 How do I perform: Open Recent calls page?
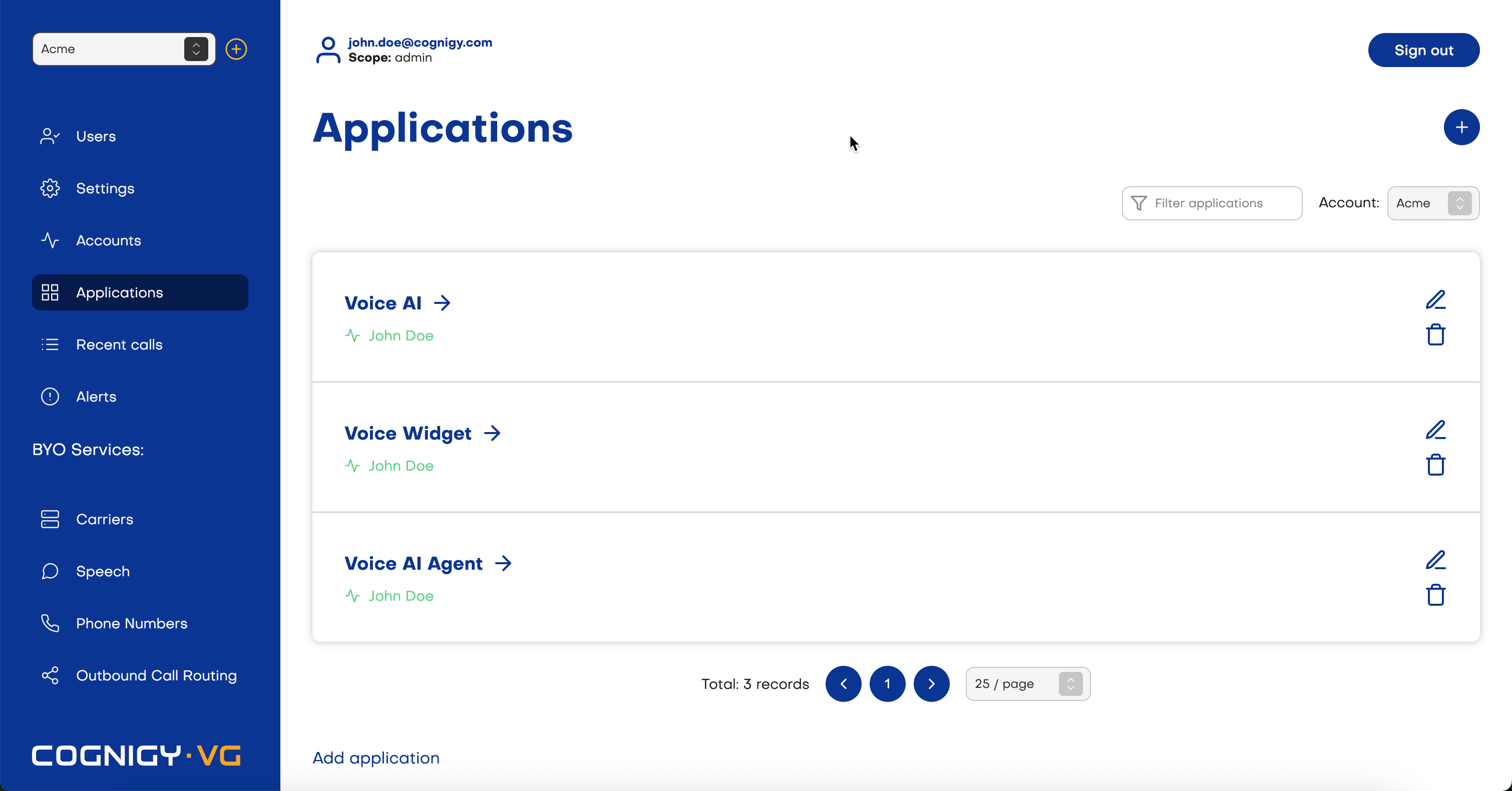tap(140, 344)
